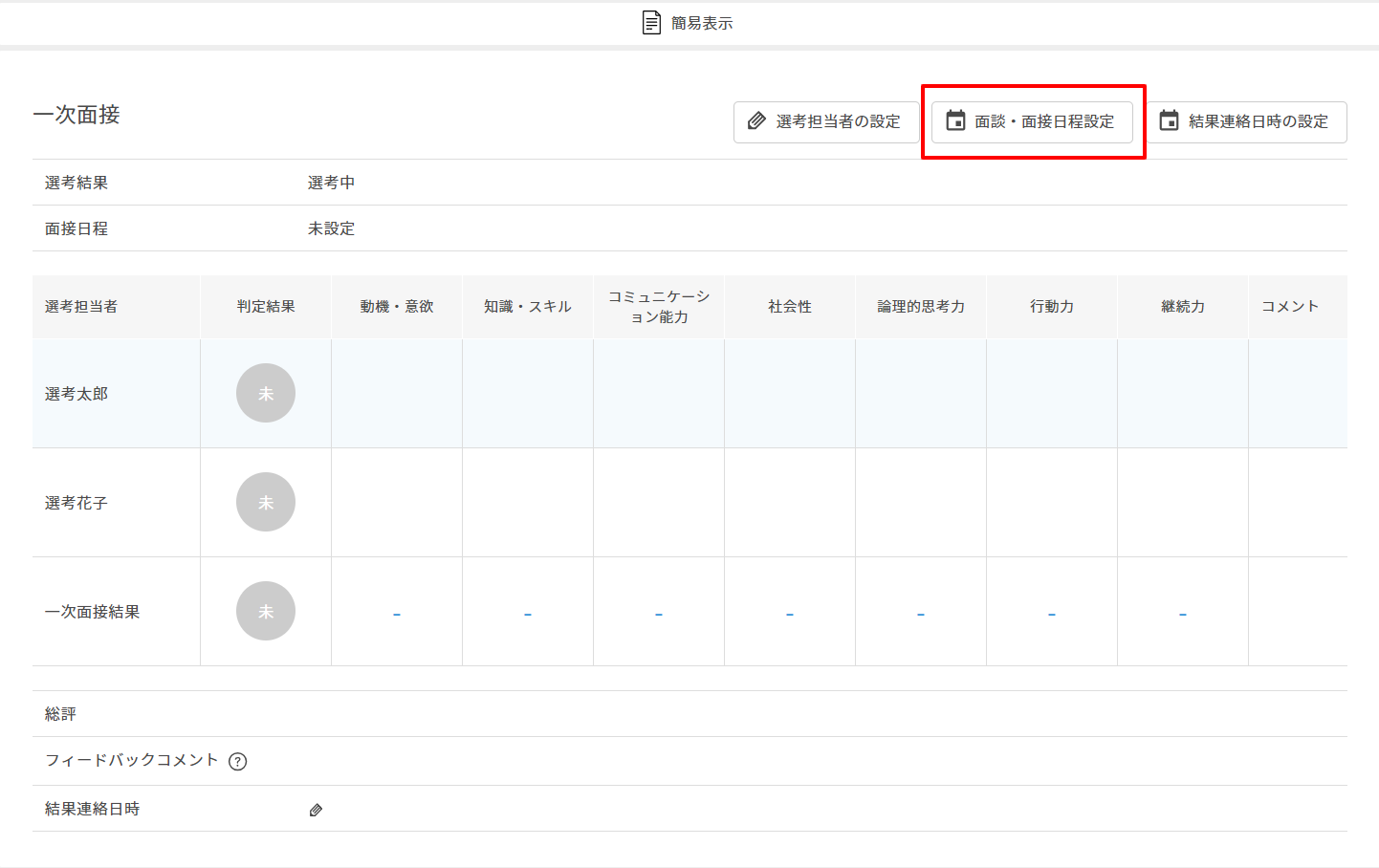
Task: Click the 未 status circle for 選考太郎
Action: coord(266,393)
